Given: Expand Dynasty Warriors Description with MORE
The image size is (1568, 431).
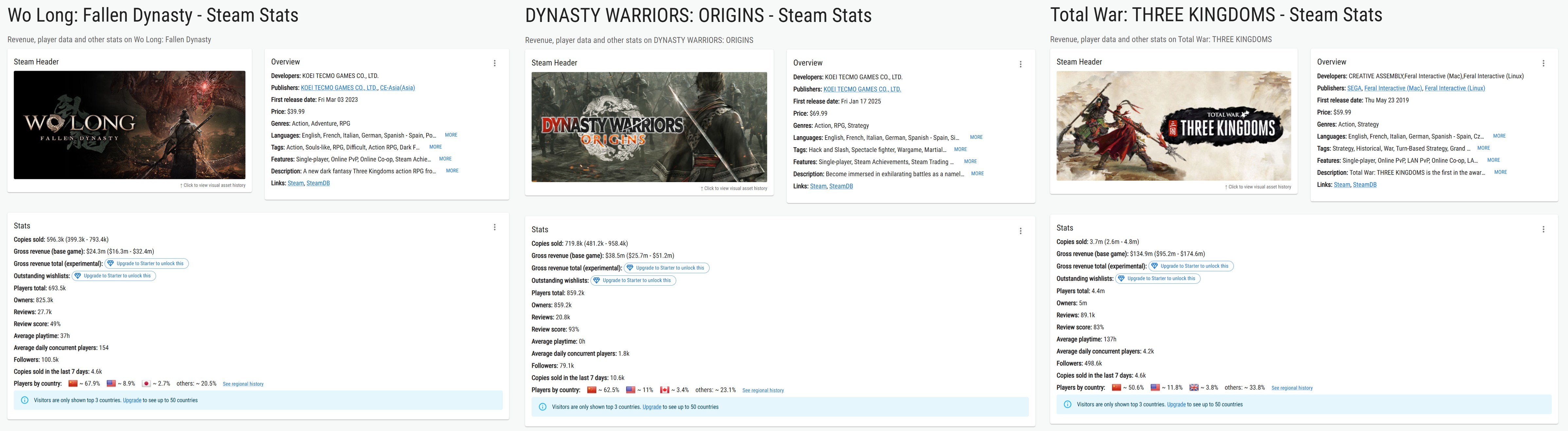Looking at the screenshot, I should [x=977, y=174].
